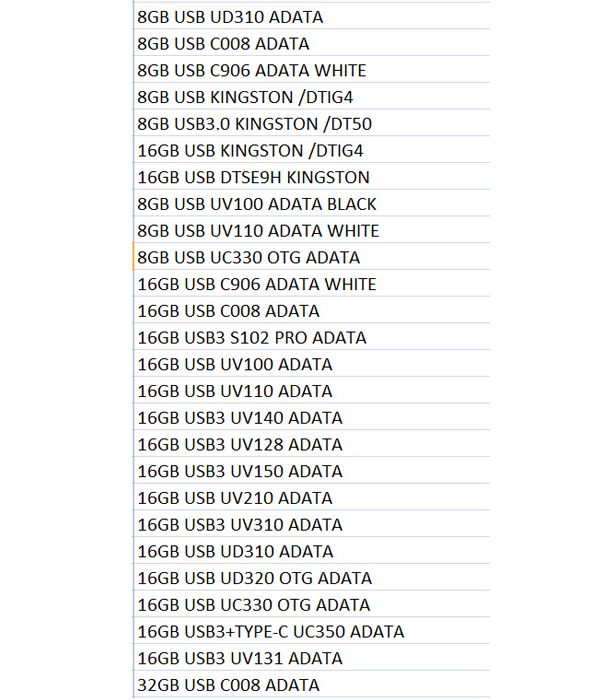Click the 8GB USB UC330 OTG ADATA cell
The image size is (600, 700).
[x=312, y=257]
